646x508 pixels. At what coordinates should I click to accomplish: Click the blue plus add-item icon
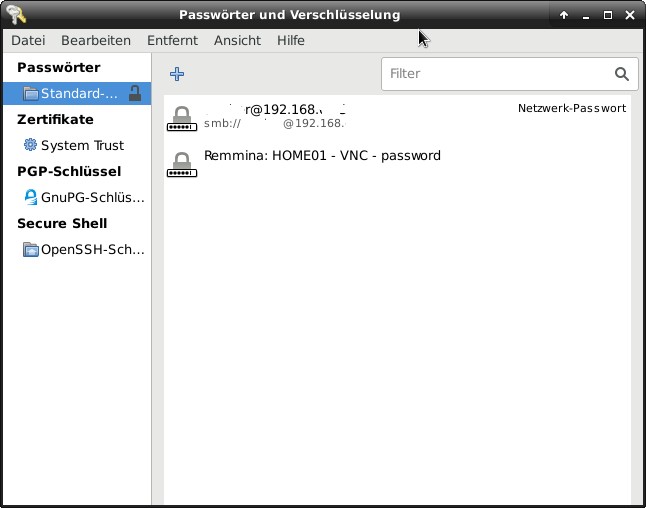177,74
